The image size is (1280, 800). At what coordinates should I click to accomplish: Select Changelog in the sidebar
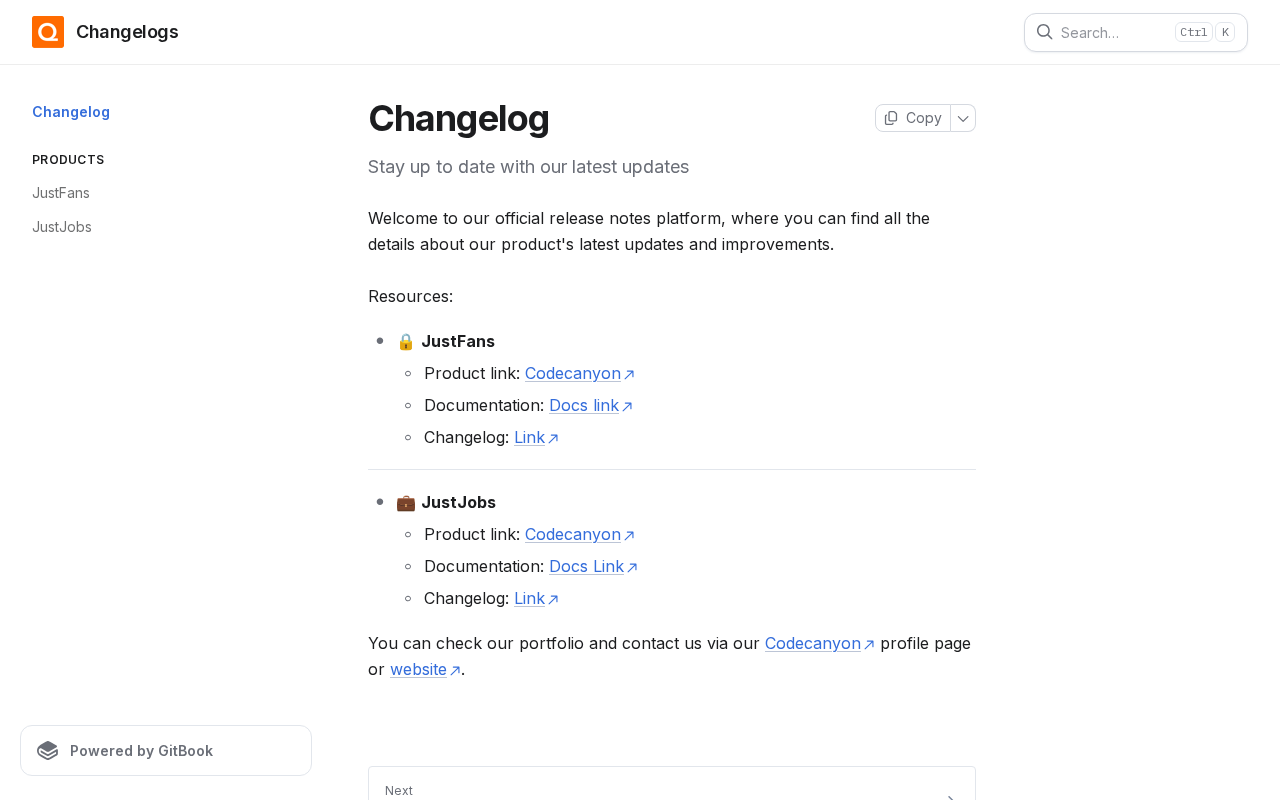click(71, 112)
